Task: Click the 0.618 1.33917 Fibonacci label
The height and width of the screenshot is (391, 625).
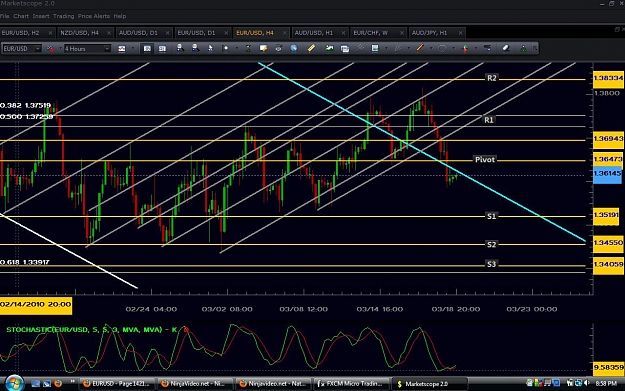Action: (25, 262)
